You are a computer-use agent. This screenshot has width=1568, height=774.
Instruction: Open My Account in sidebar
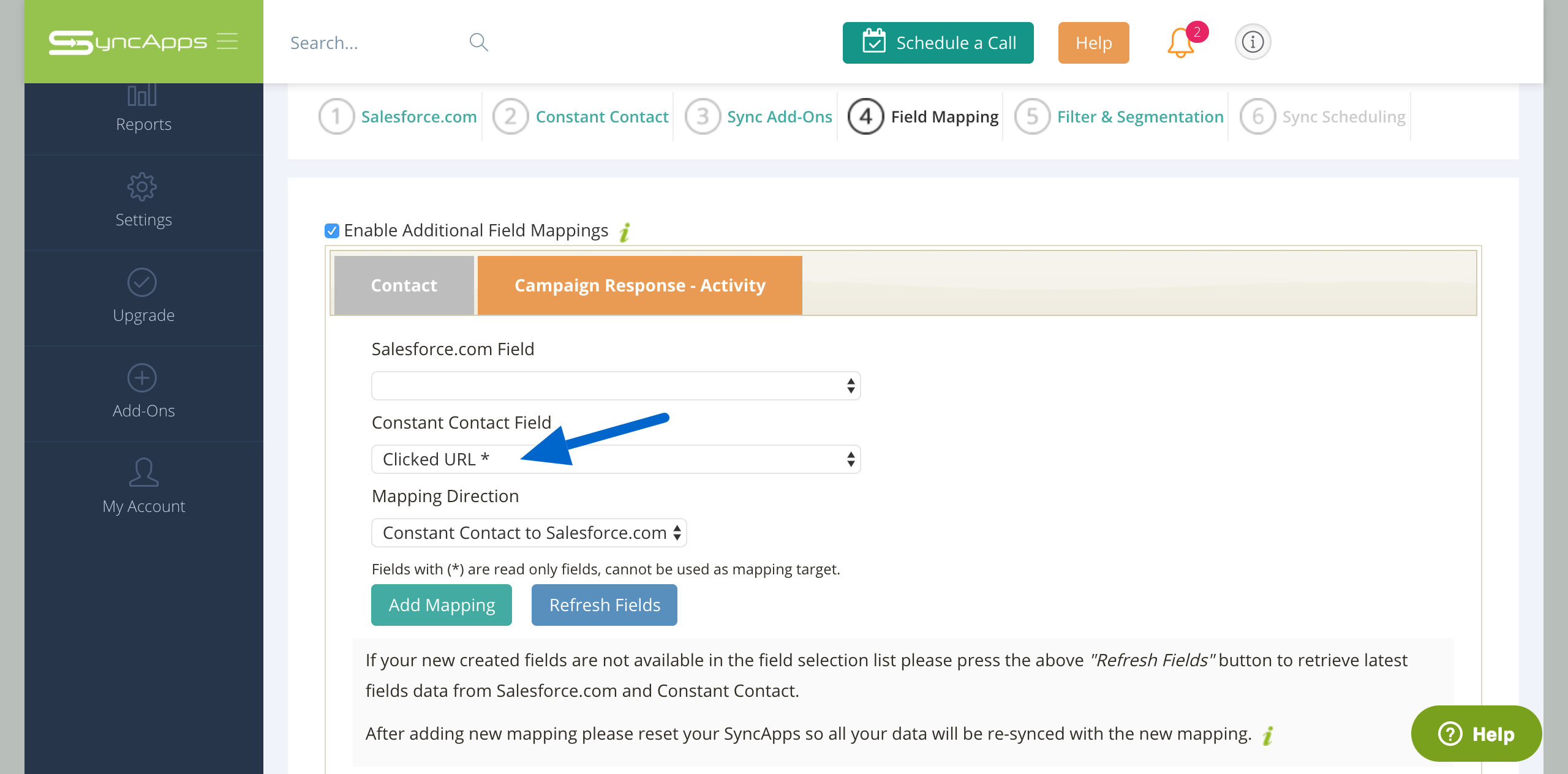click(143, 489)
